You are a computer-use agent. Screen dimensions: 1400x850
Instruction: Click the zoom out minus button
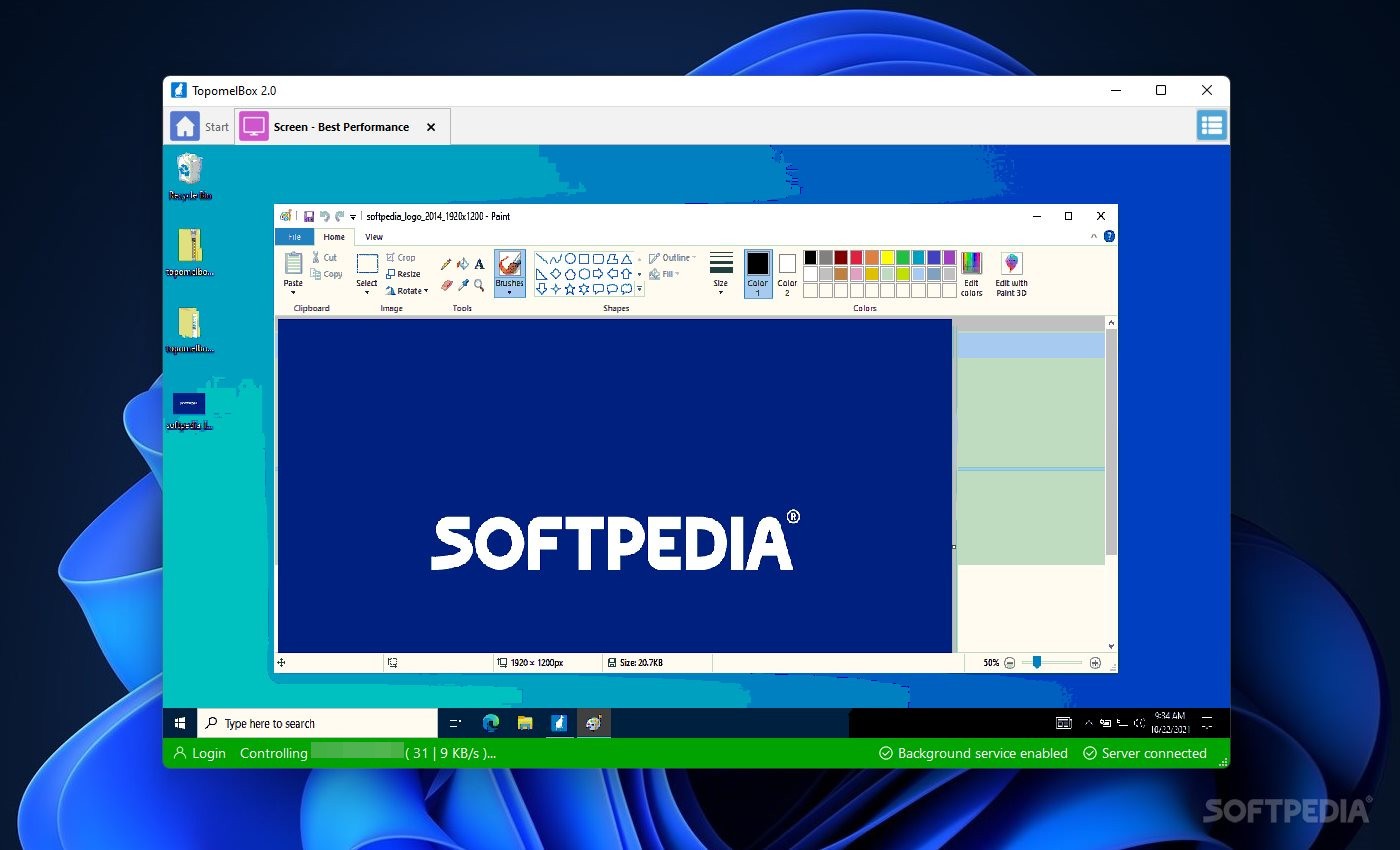click(x=1009, y=662)
